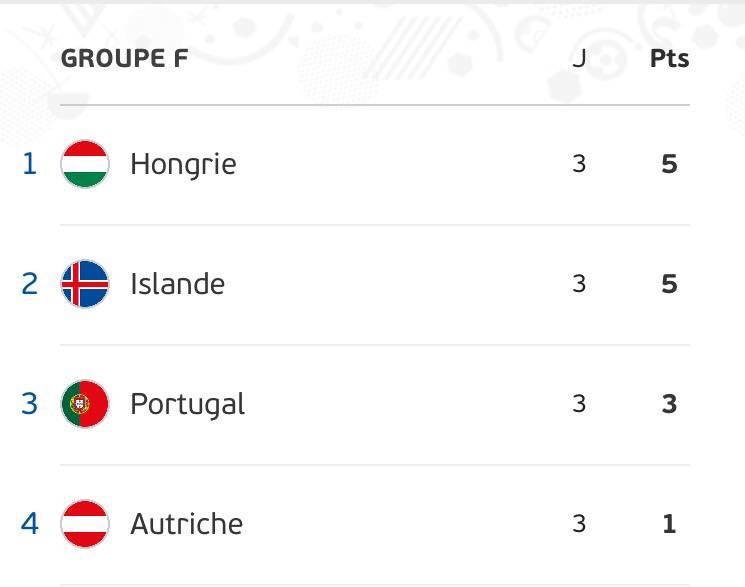Click the Iceland flag icon
745x587 pixels.
(x=85, y=284)
